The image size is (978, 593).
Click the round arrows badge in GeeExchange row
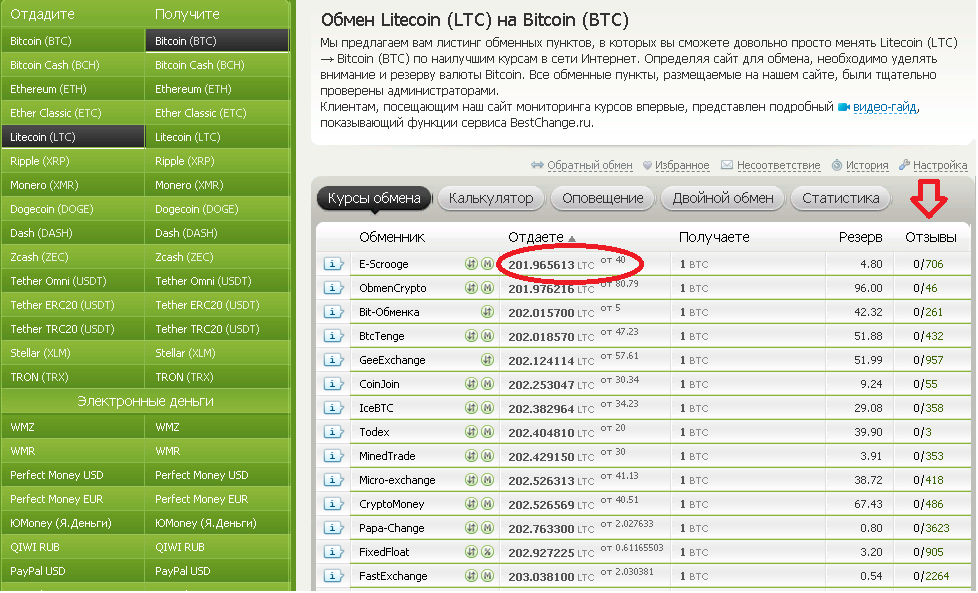488,360
